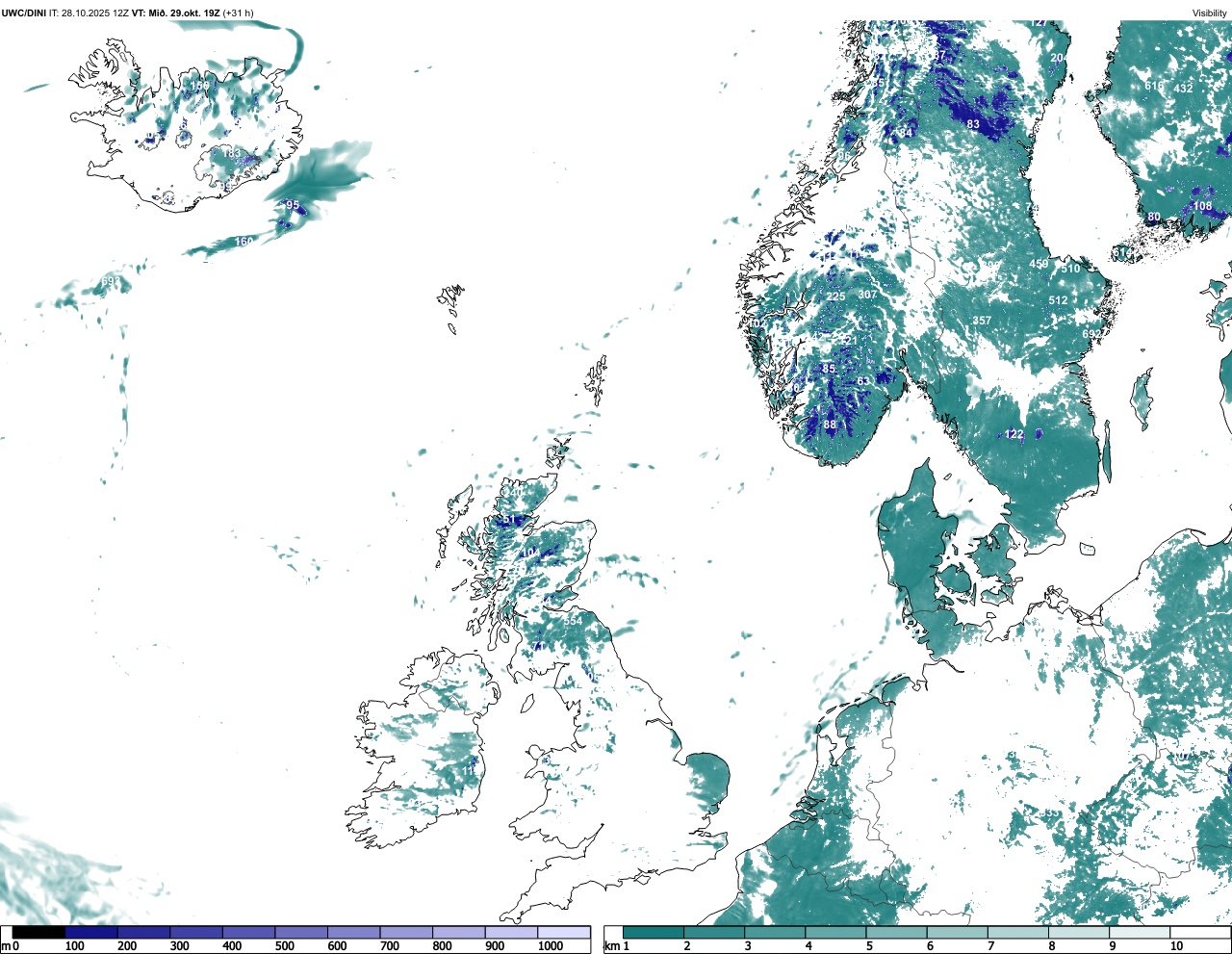Click the 700–800 m legend swatch

pyautogui.click(x=406, y=932)
